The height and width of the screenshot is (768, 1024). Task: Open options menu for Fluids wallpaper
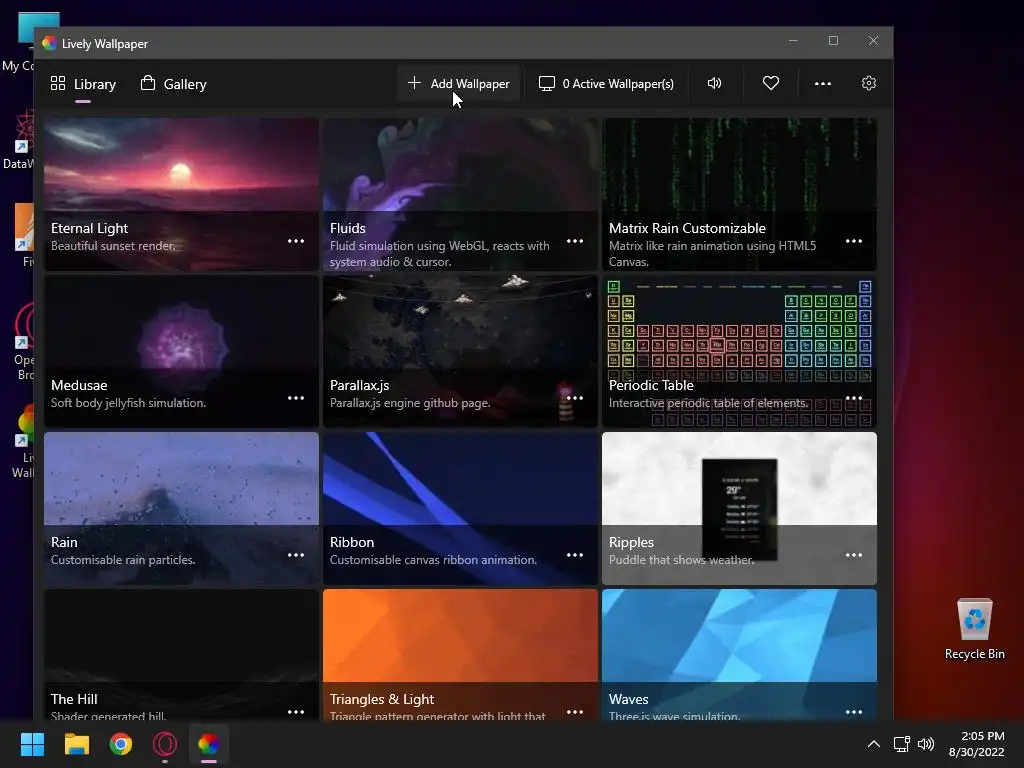(575, 241)
